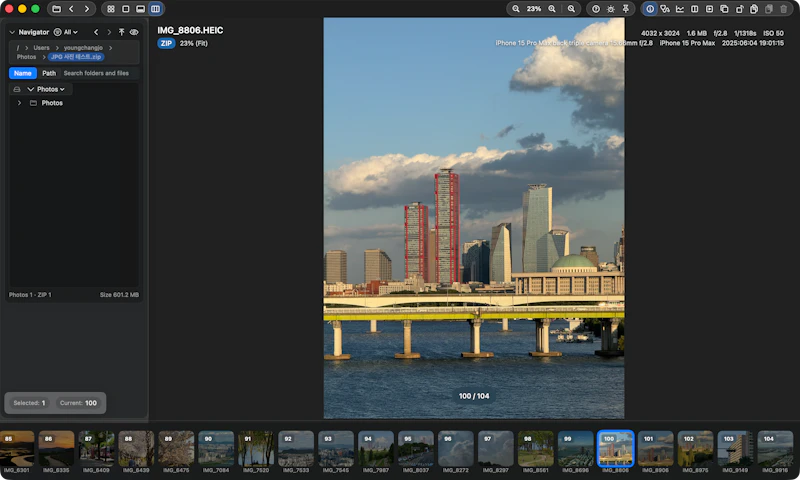Toggle the brightness sun icon
Screen dimensions: 800x480
click(611, 9)
